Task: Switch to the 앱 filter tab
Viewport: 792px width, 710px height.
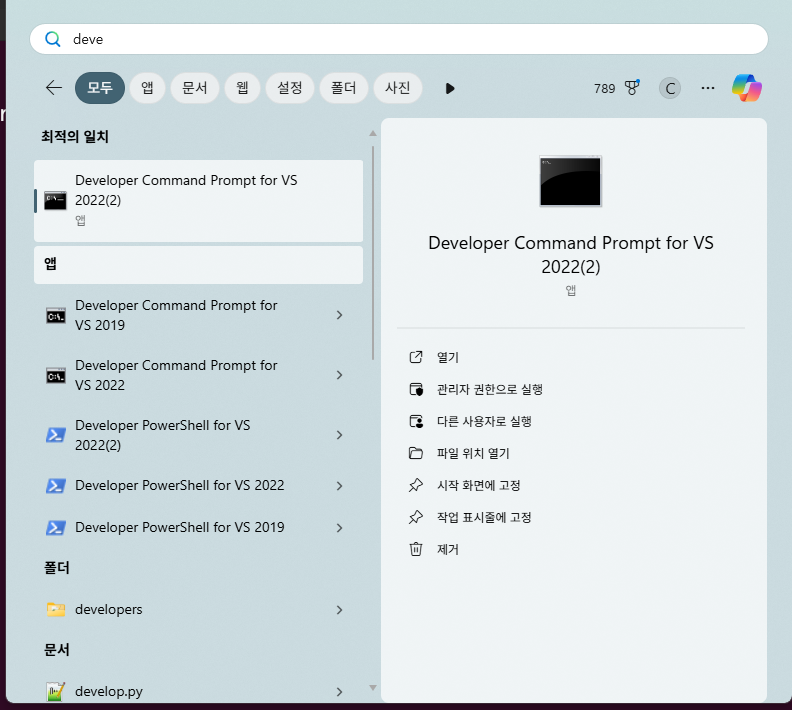Action: click(x=147, y=88)
